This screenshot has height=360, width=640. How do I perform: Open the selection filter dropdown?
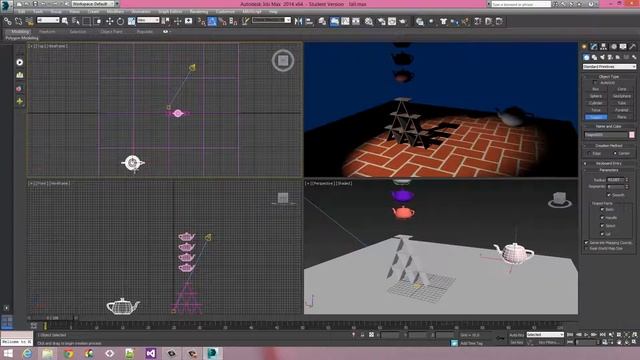coord(48,20)
